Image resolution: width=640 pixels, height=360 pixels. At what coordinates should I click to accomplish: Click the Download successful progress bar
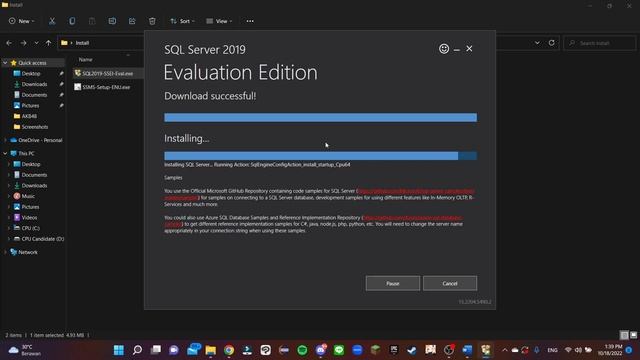pyautogui.click(x=320, y=118)
